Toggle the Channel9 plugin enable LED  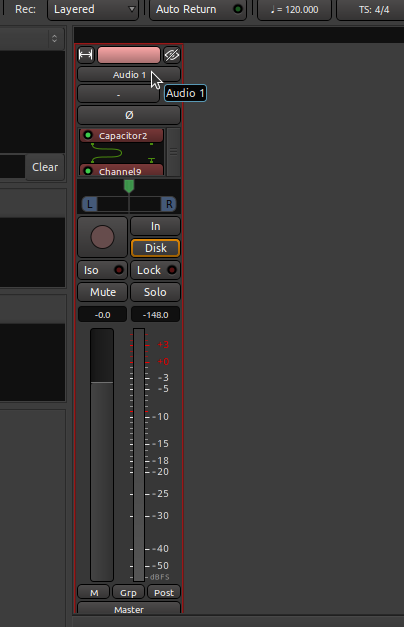(88, 171)
